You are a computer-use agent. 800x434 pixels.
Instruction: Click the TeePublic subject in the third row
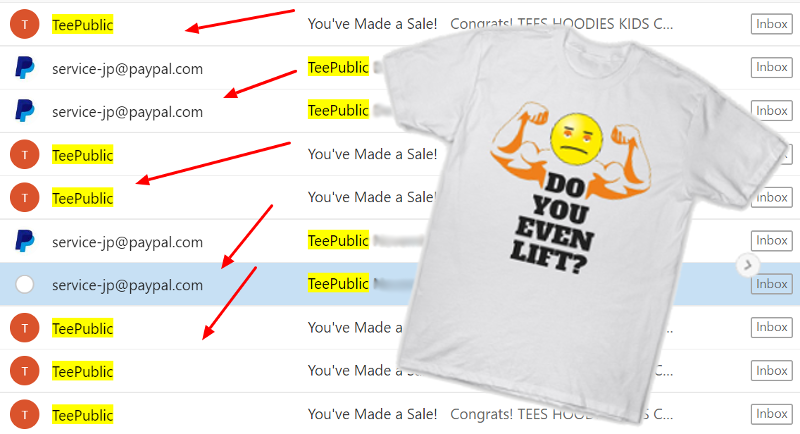[x=338, y=111]
